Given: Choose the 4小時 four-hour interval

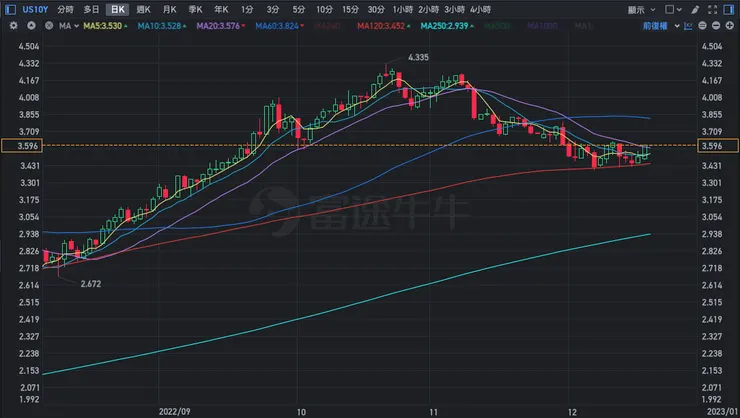Looking at the screenshot, I should pos(480,9).
